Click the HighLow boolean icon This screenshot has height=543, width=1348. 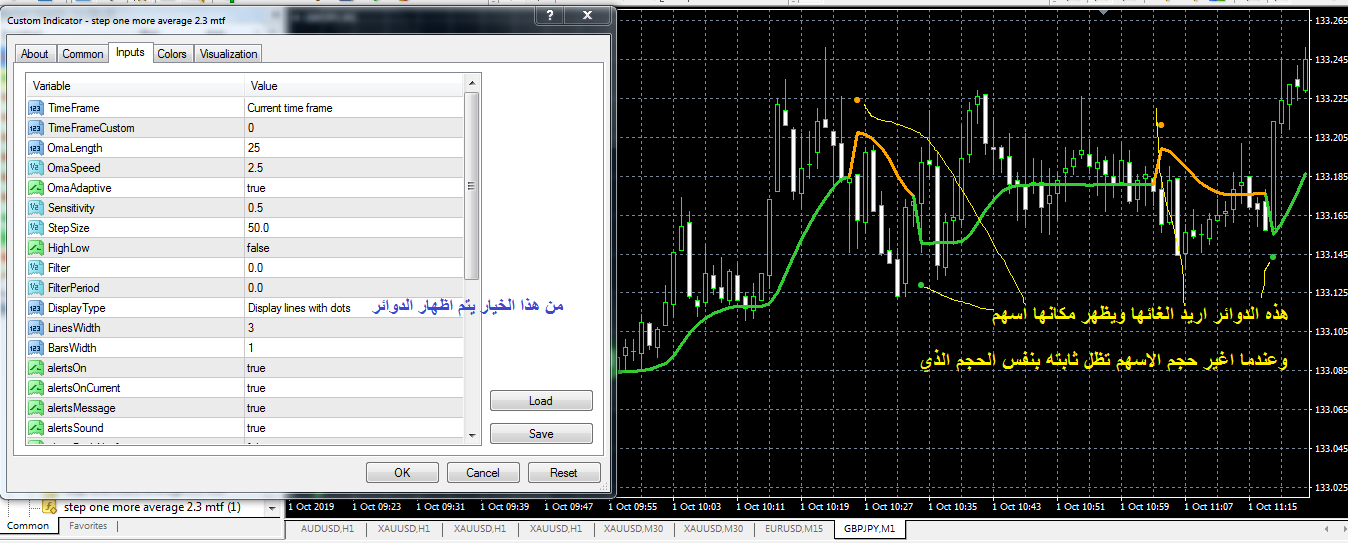click(x=35, y=248)
